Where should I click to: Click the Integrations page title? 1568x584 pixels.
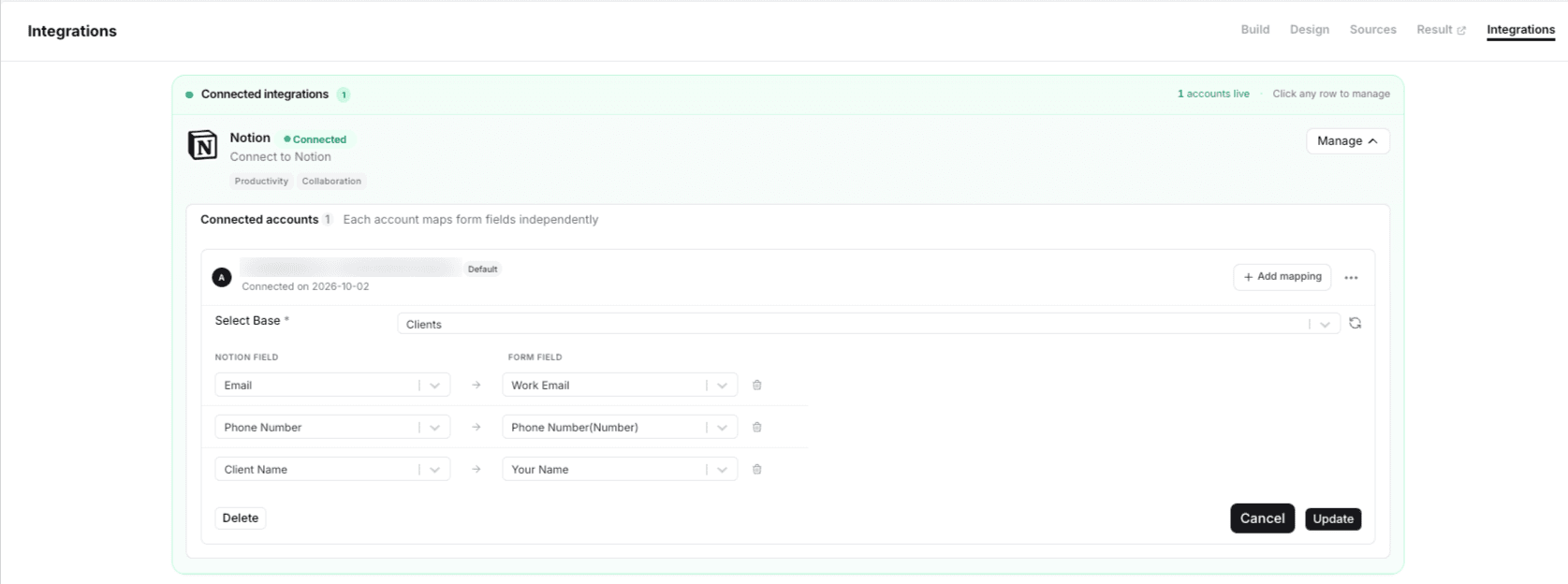tap(72, 31)
